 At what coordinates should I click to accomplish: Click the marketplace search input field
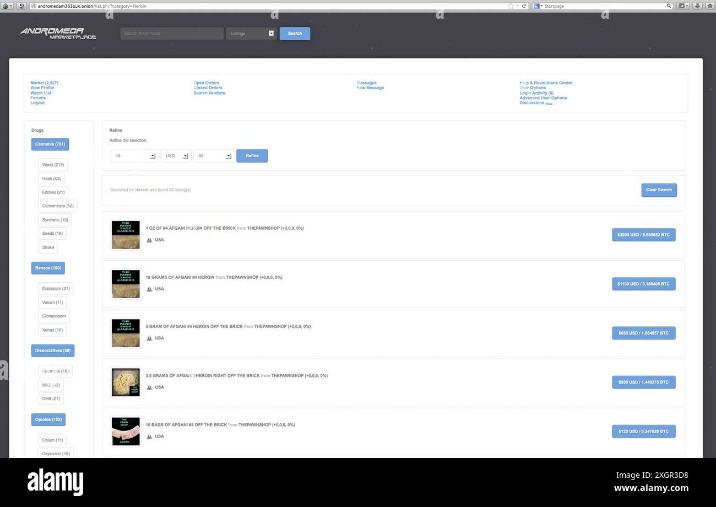point(172,33)
